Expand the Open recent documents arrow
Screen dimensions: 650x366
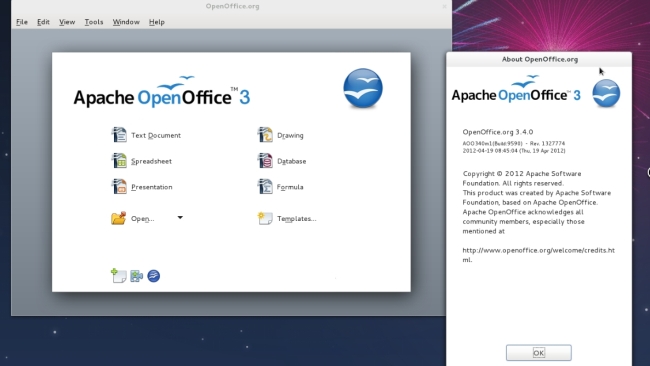pos(180,217)
